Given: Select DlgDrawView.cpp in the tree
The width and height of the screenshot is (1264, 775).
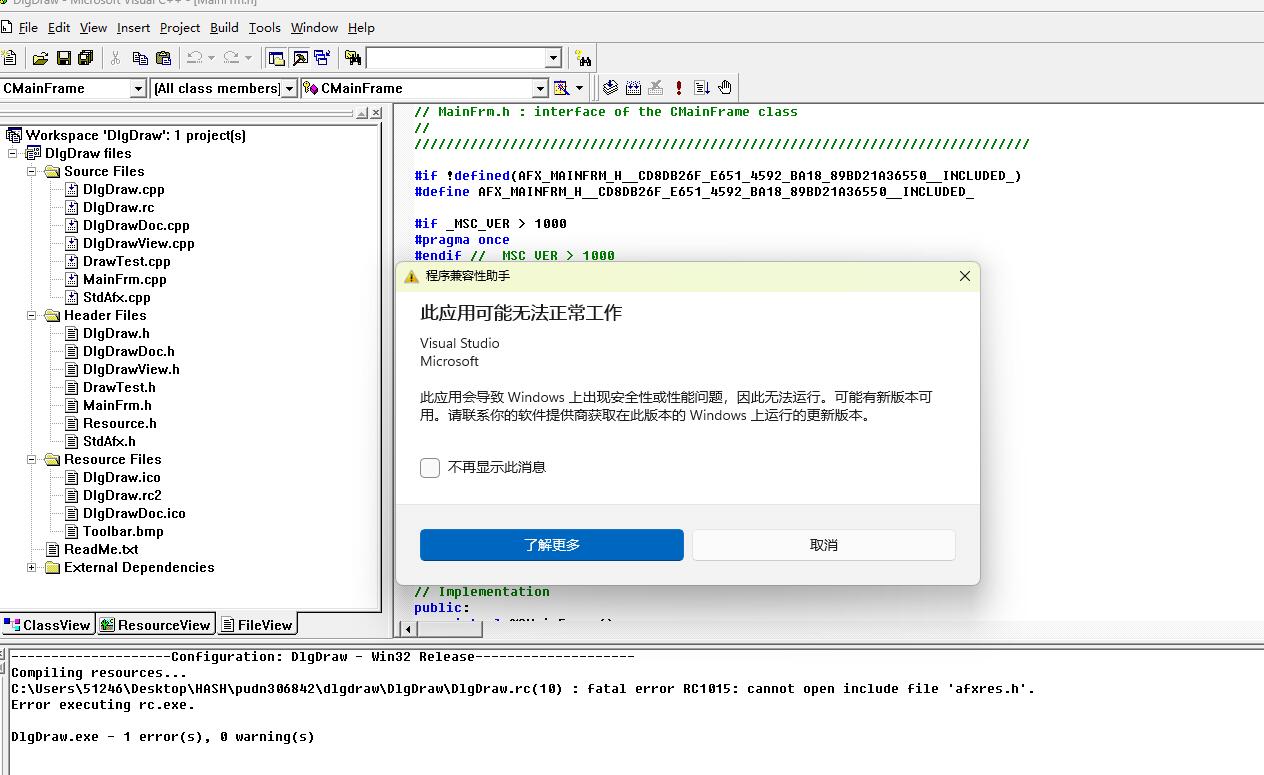Looking at the screenshot, I should tap(138, 243).
